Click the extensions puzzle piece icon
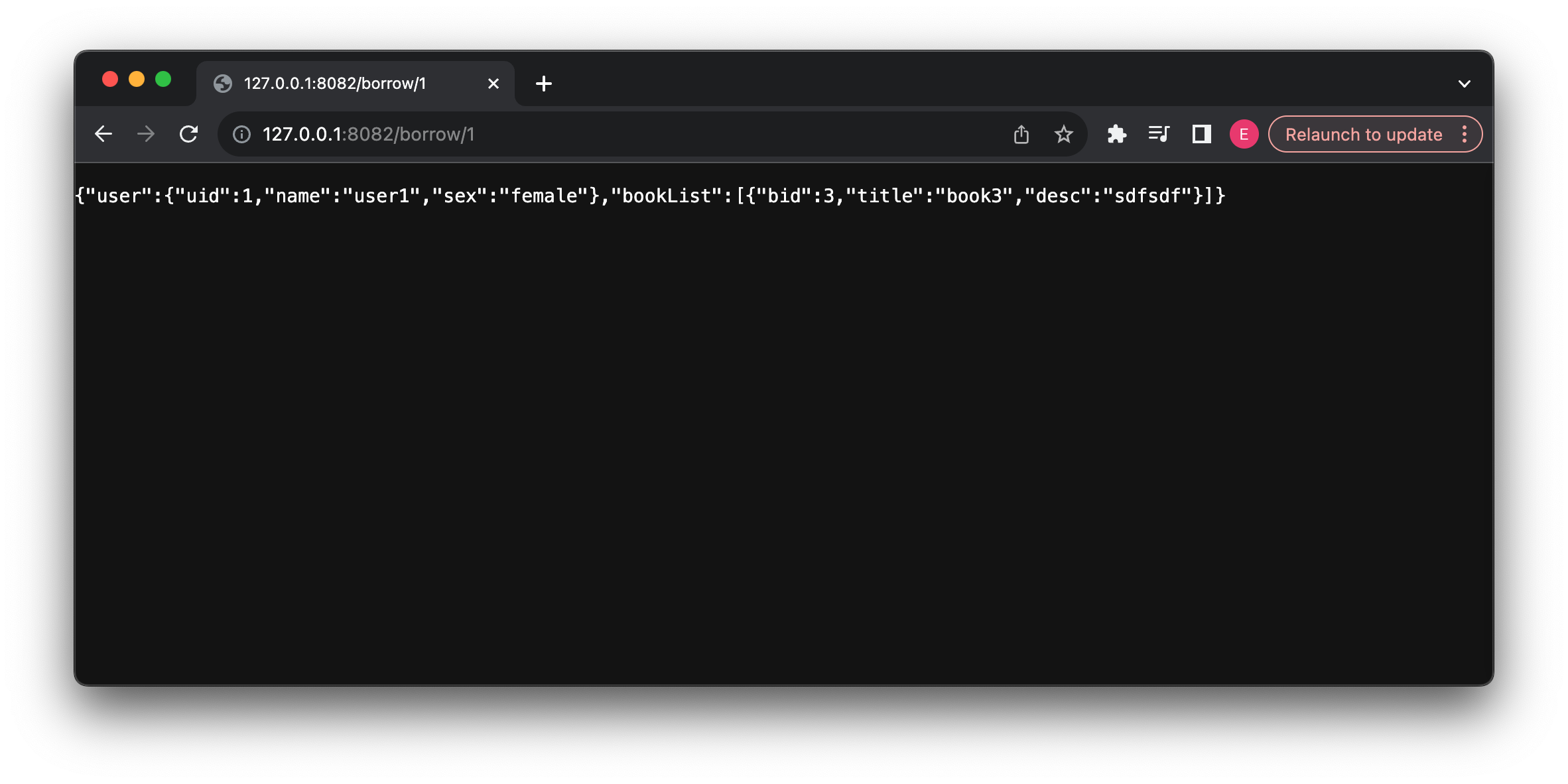 [x=1117, y=135]
